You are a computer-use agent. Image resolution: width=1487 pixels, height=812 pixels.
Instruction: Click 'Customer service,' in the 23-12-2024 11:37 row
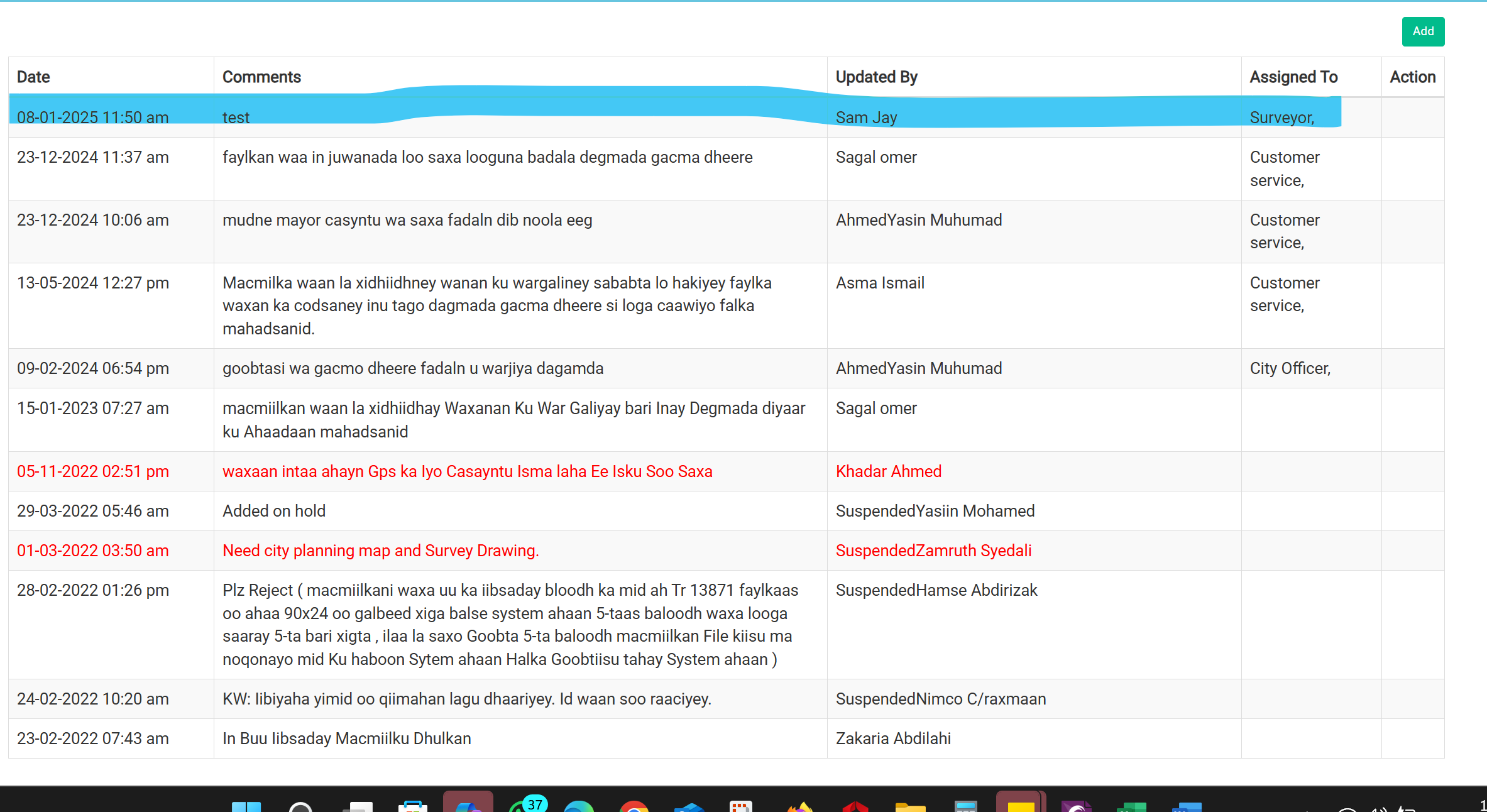pos(1285,168)
